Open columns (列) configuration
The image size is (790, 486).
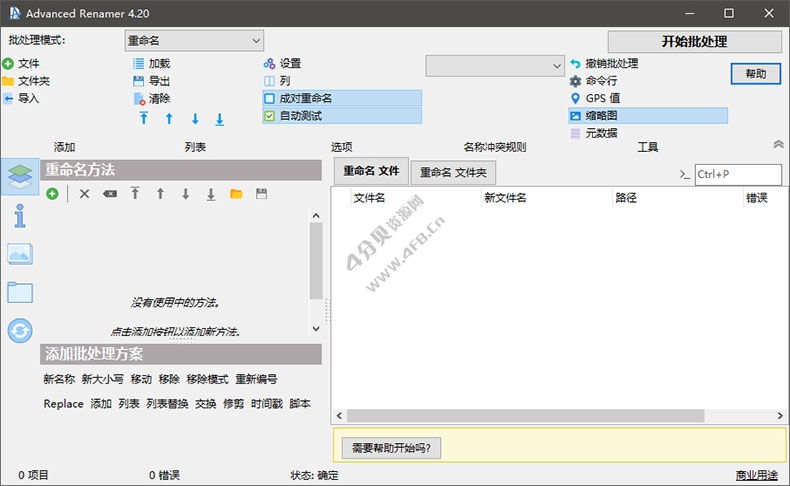tap(270, 81)
